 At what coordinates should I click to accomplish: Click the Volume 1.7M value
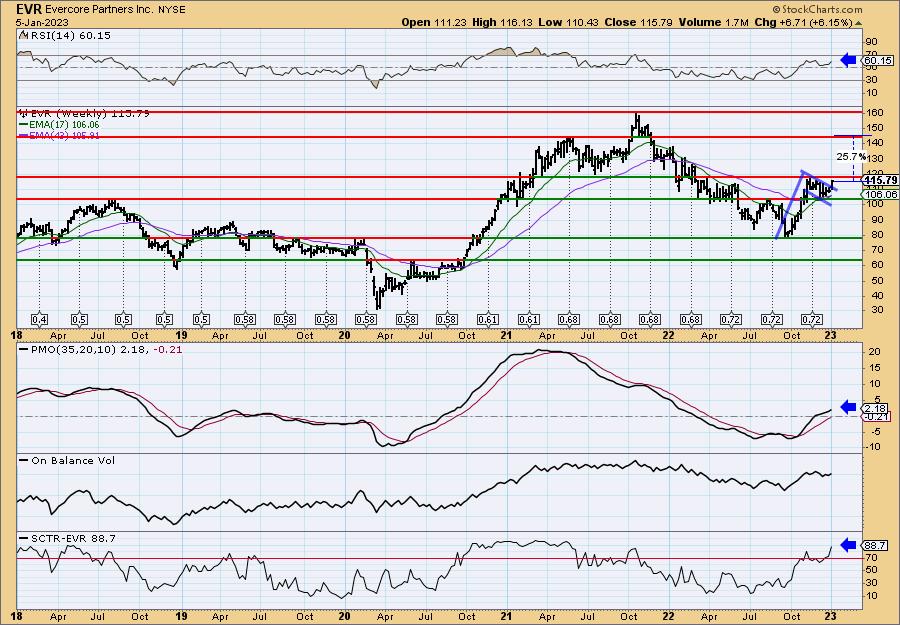[x=713, y=22]
